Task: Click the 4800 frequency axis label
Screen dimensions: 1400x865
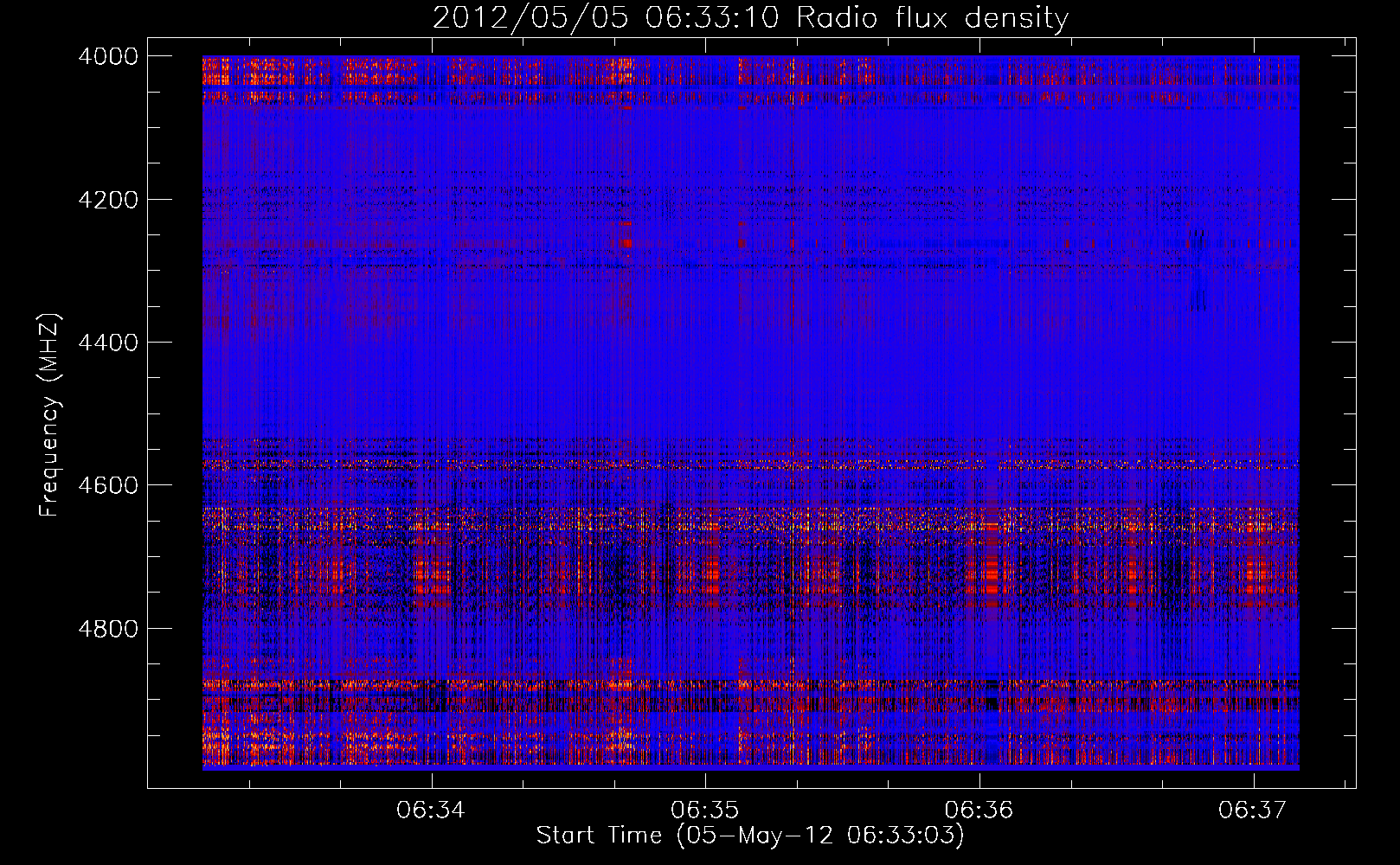Action: [x=108, y=629]
